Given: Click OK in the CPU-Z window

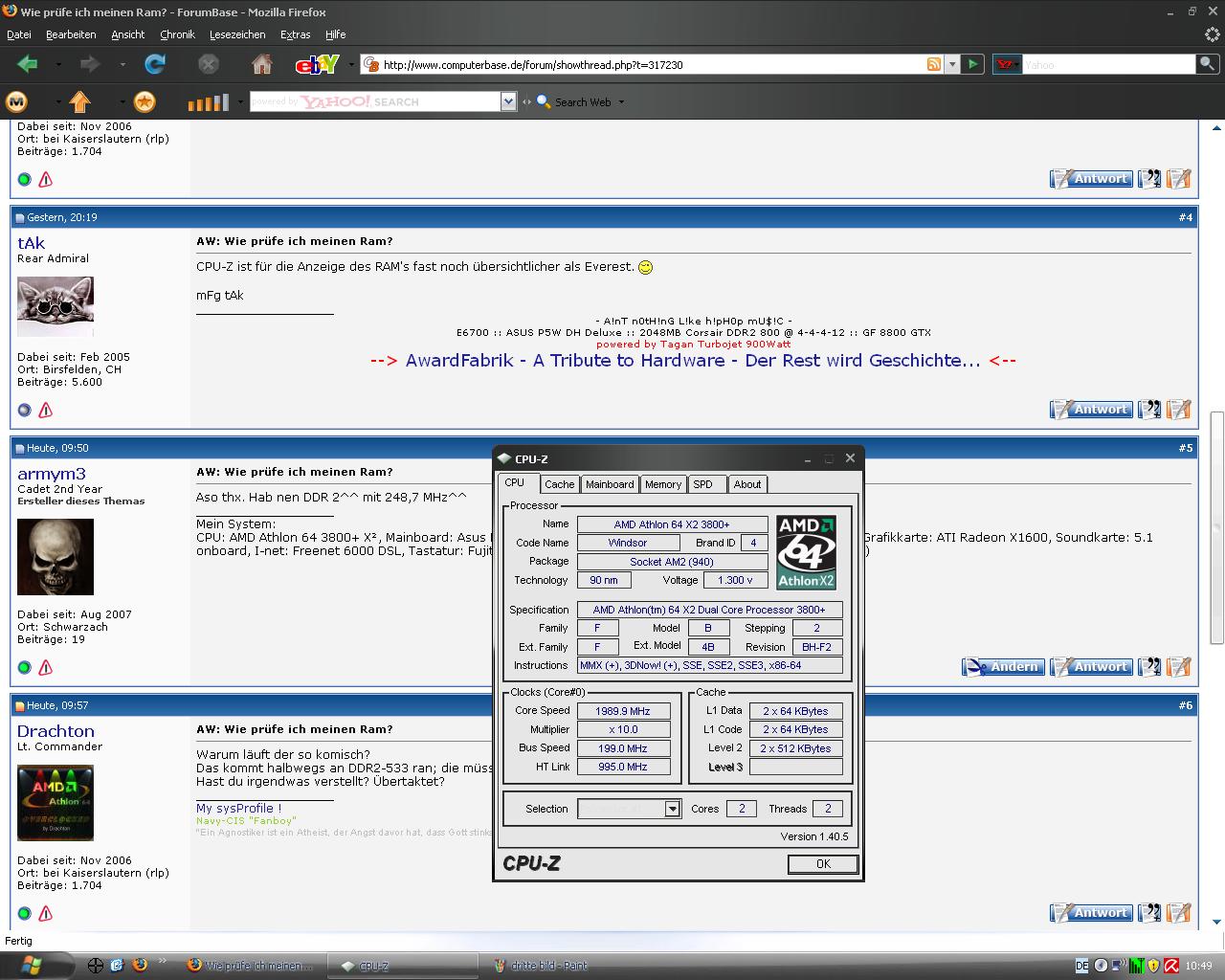Looking at the screenshot, I should coord(823,864).
